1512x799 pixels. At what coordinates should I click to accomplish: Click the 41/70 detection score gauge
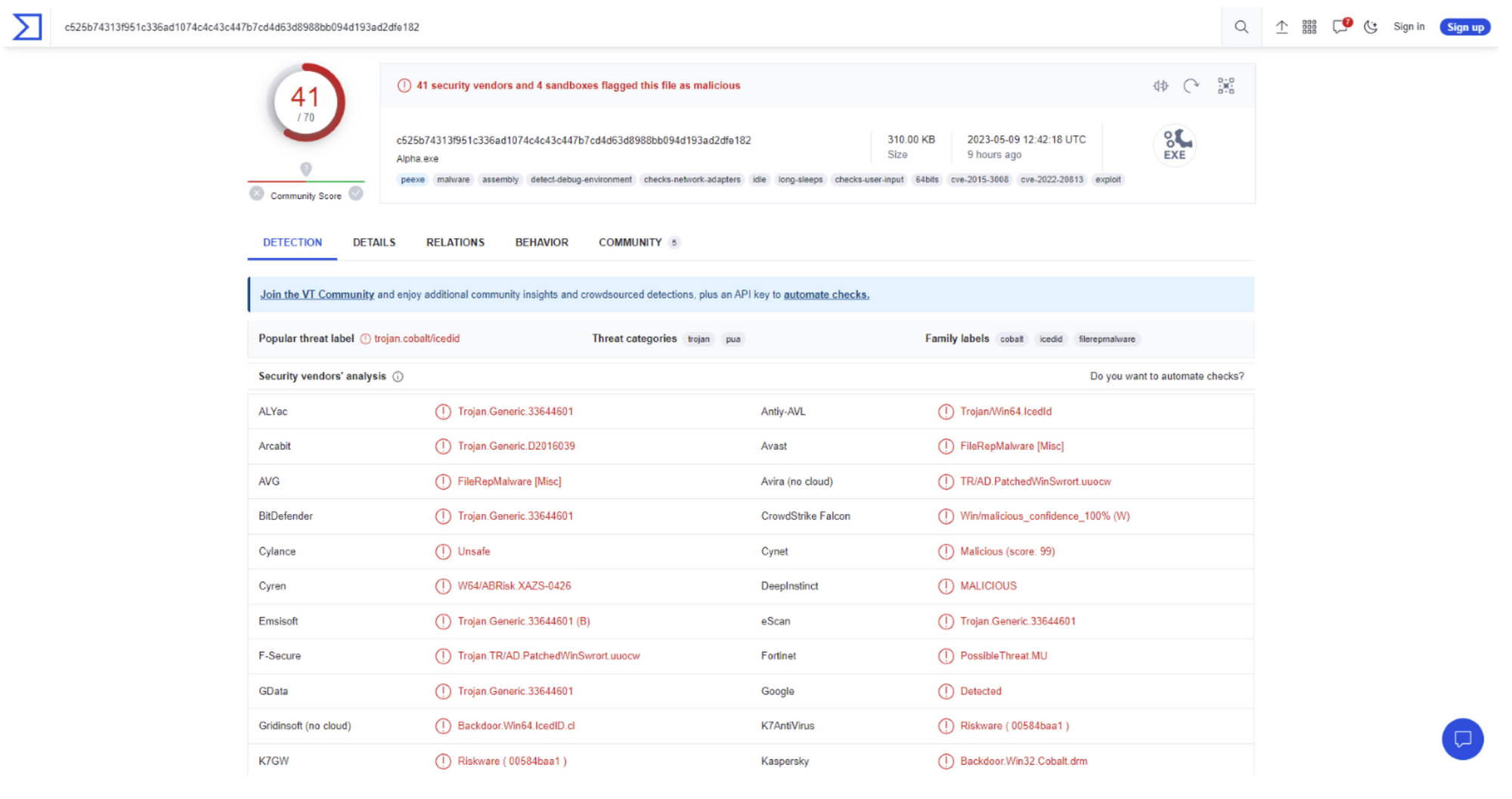(306, 103)
